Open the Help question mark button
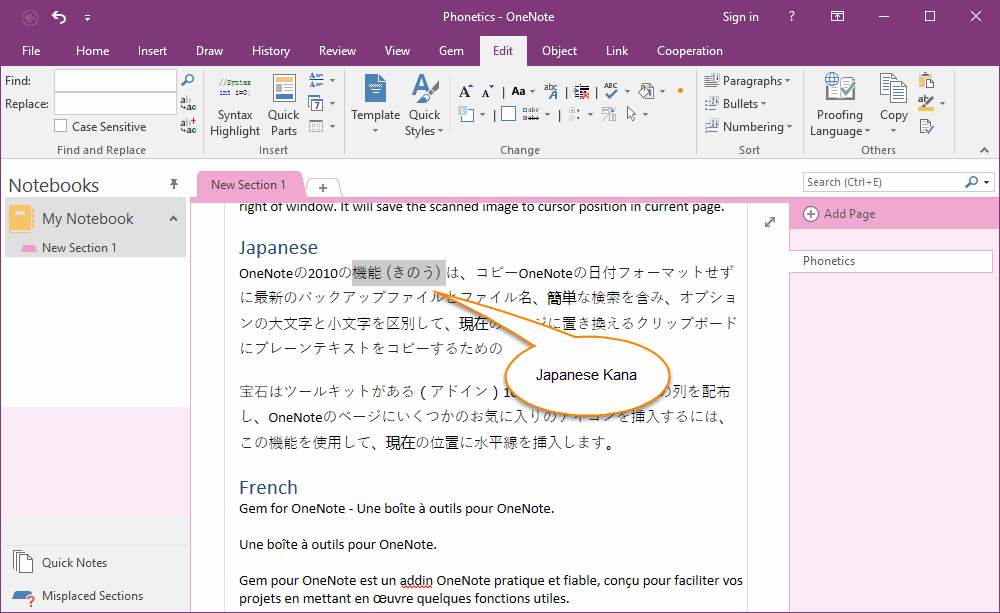1000x613 pixels. pyautogui.click(x=791, y=17)
